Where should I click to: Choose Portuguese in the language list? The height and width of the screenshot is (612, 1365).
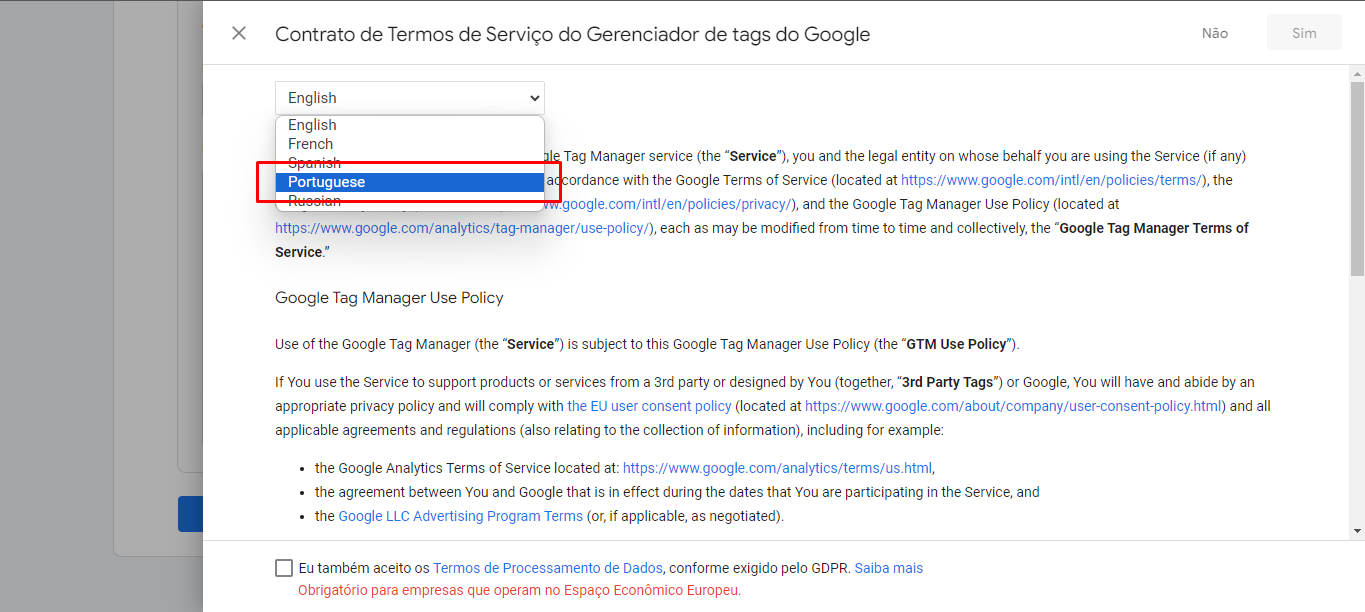(x=326, y=182)
